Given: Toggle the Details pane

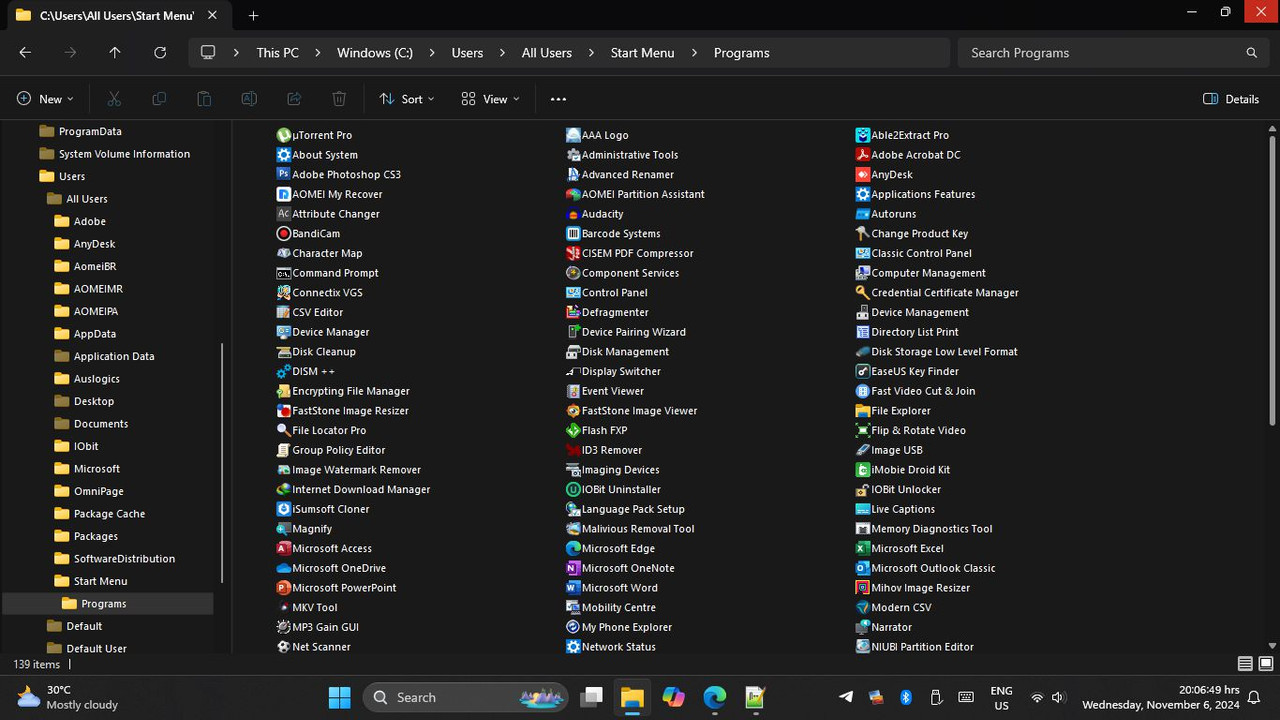Looking at the screenshot, I should pyautogui.click(x=1231, y=99).
